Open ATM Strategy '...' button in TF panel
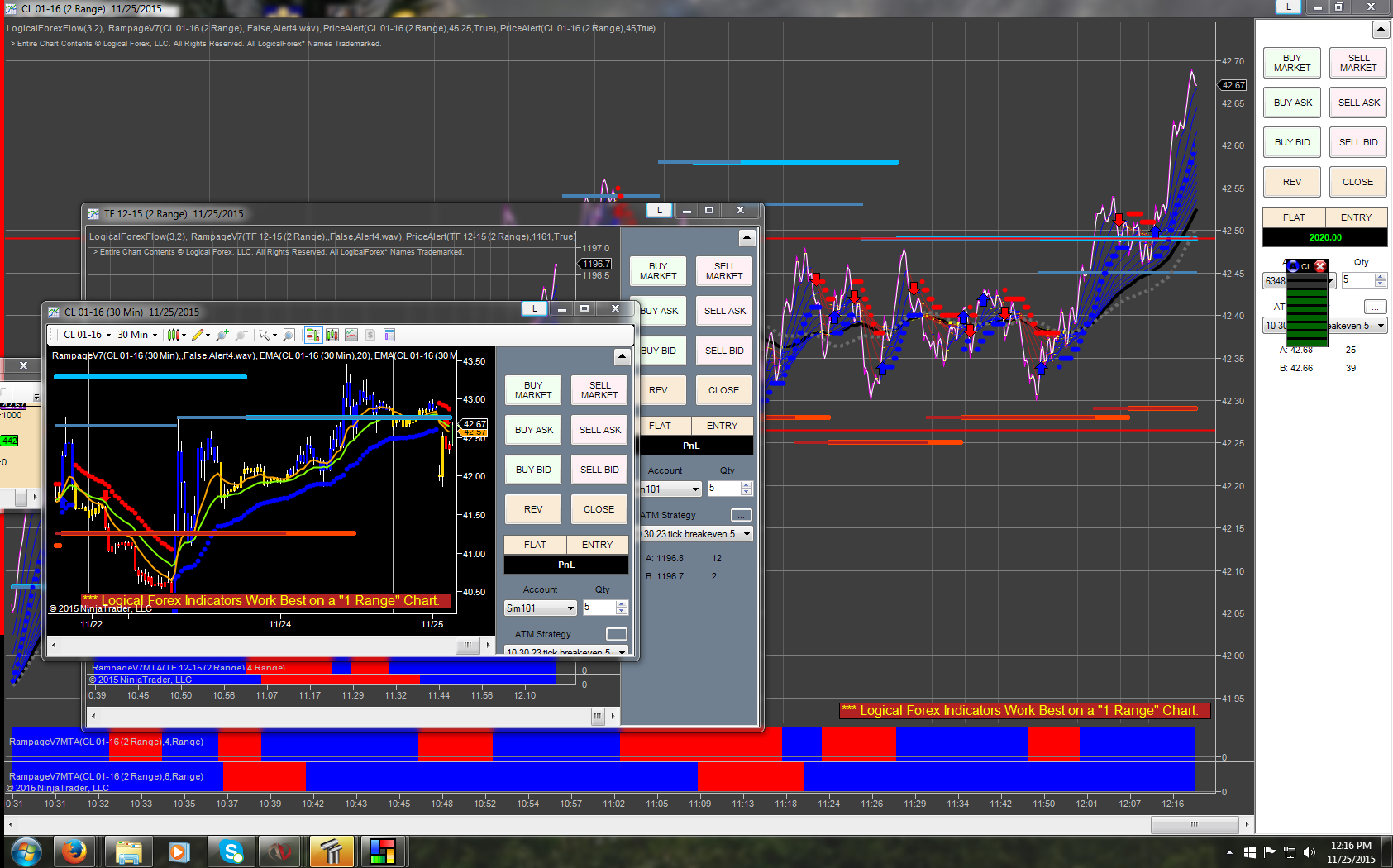This screenshot has width=1393, height=868. click(x=742, y=515)
